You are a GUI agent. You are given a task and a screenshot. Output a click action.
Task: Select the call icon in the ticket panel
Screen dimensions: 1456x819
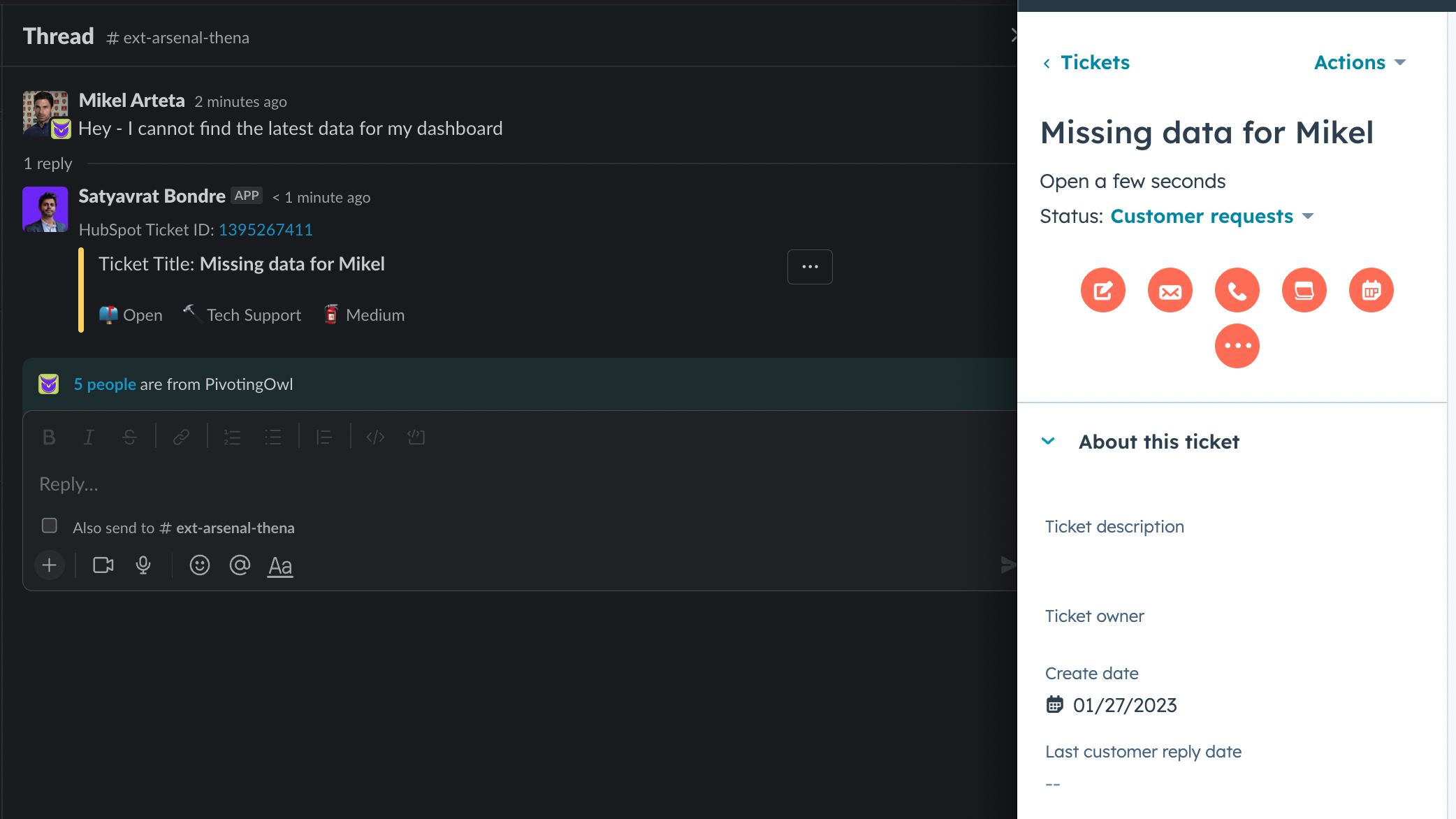coord(1237,290)
